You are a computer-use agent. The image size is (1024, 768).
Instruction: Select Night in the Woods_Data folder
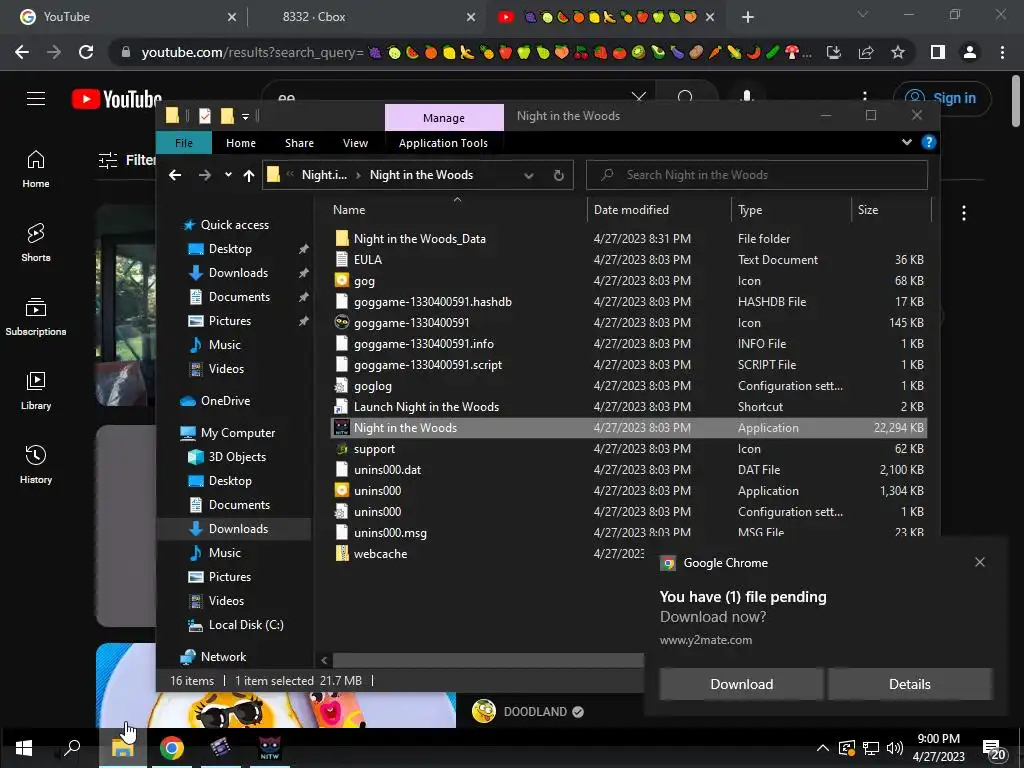419,239
